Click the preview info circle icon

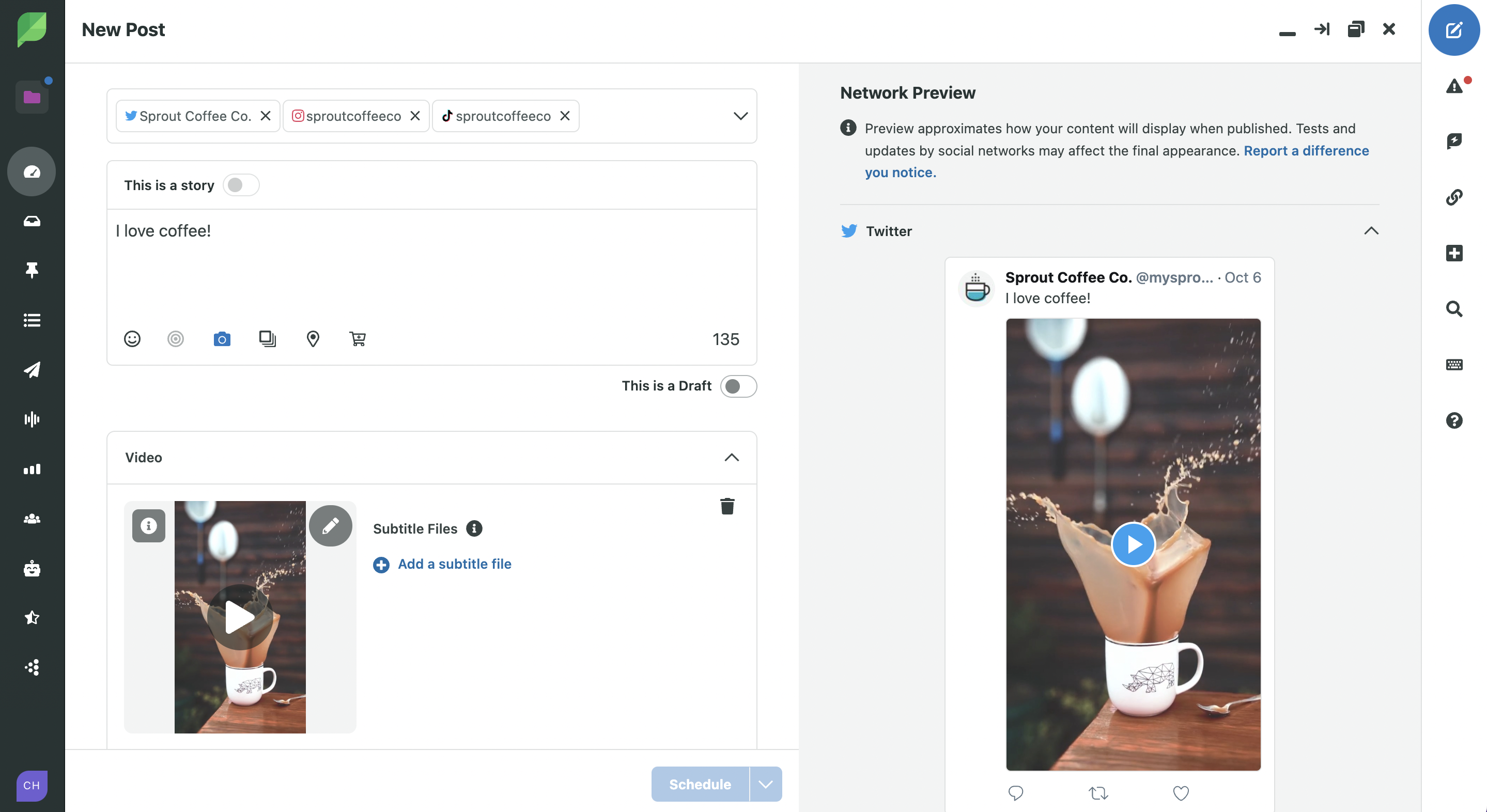(x=847, y=128)
